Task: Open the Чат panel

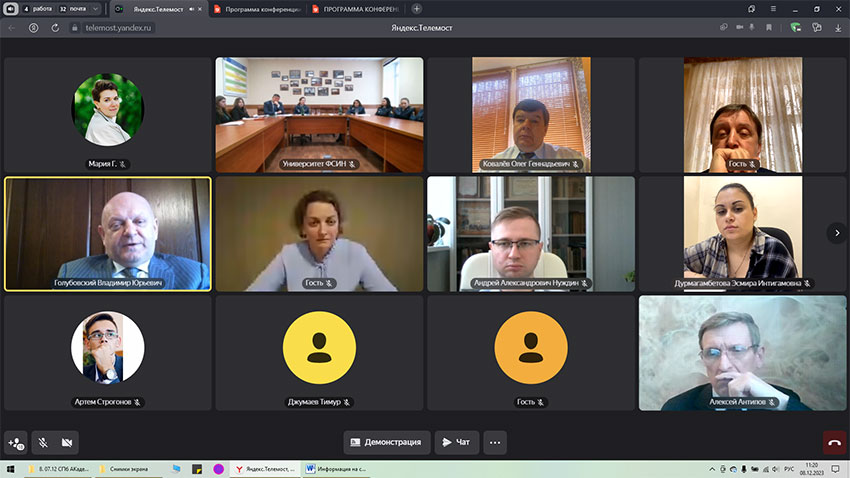Action: click(456, 442)
